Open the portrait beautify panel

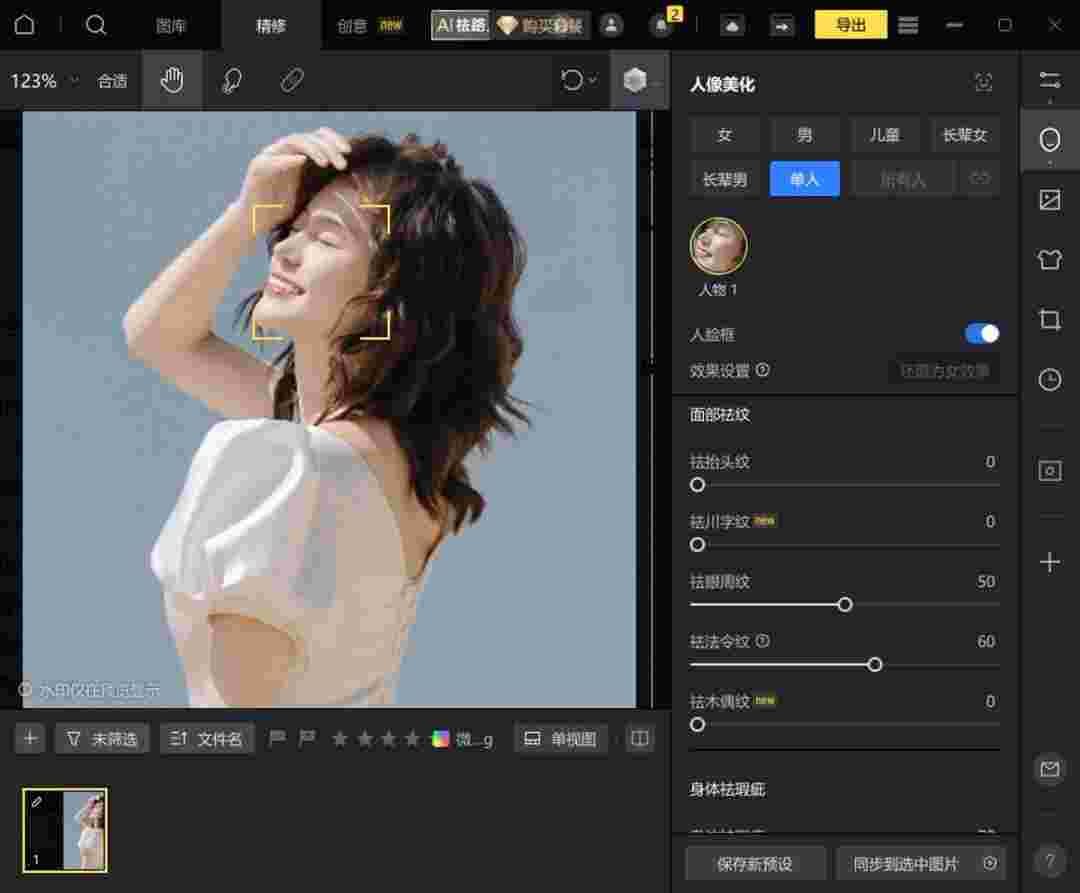click(1049, 140)
